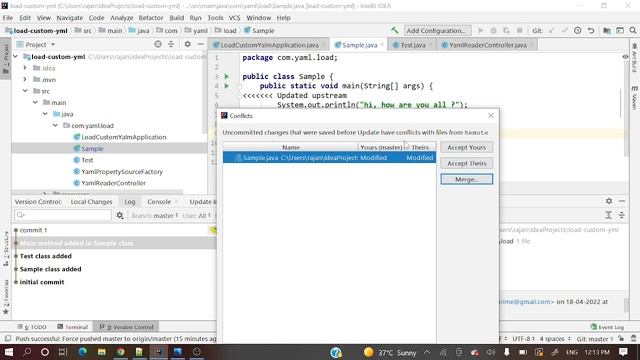
Task: Switch to YamlReaderController.java tab
Action: (x=488, y=45)
